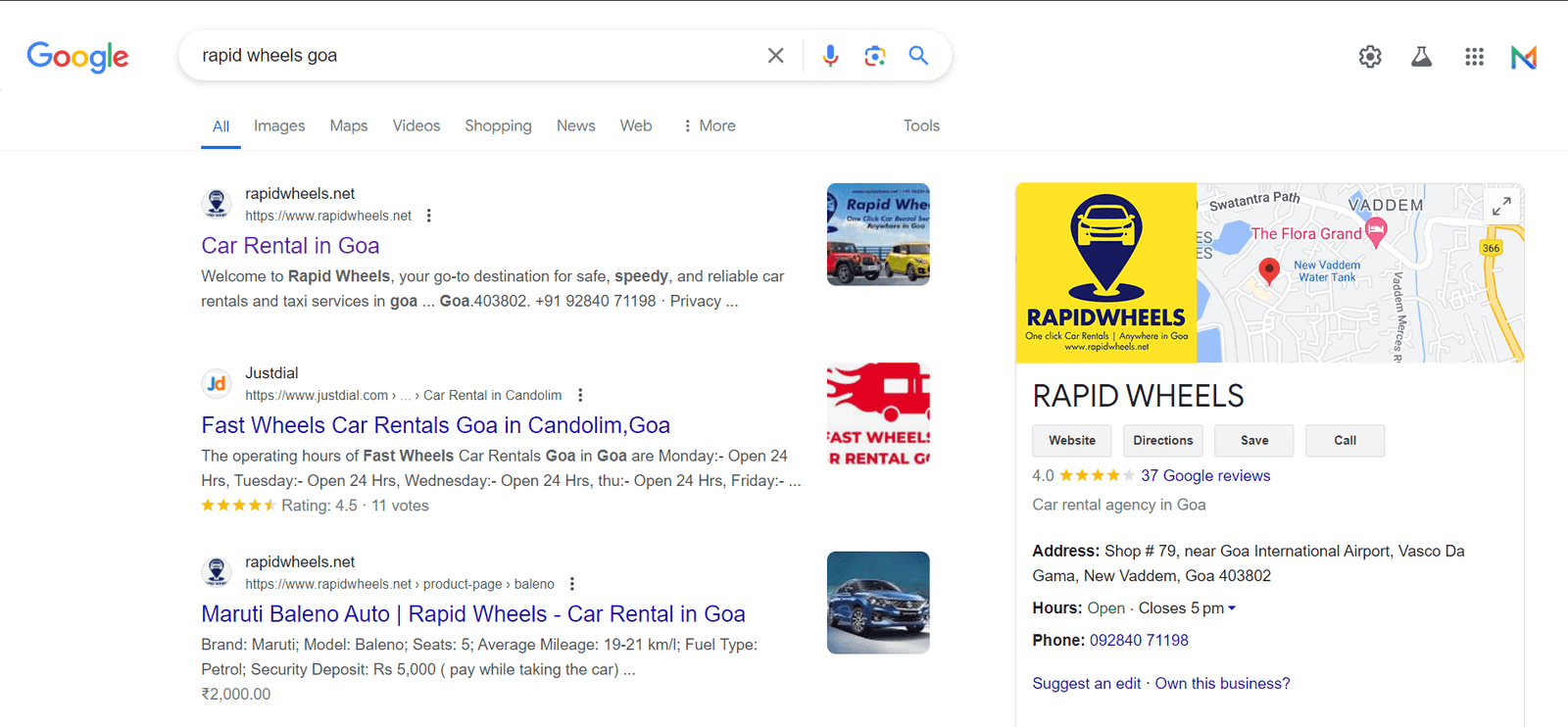Select the All results tab
The width and height of the screenshot is (1568, 727).
220,126
